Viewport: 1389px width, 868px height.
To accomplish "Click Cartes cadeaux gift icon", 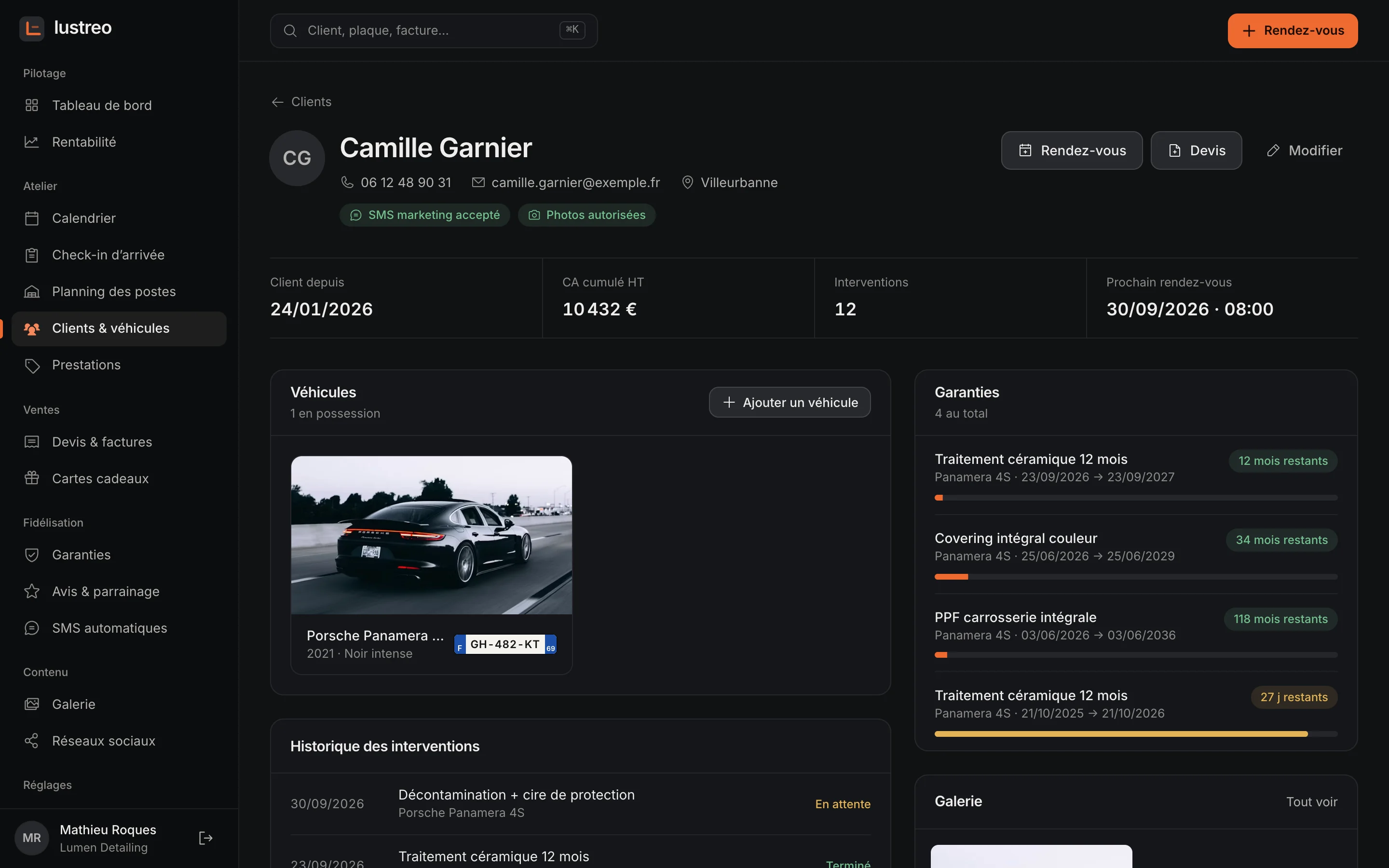I will pos(31,479).
